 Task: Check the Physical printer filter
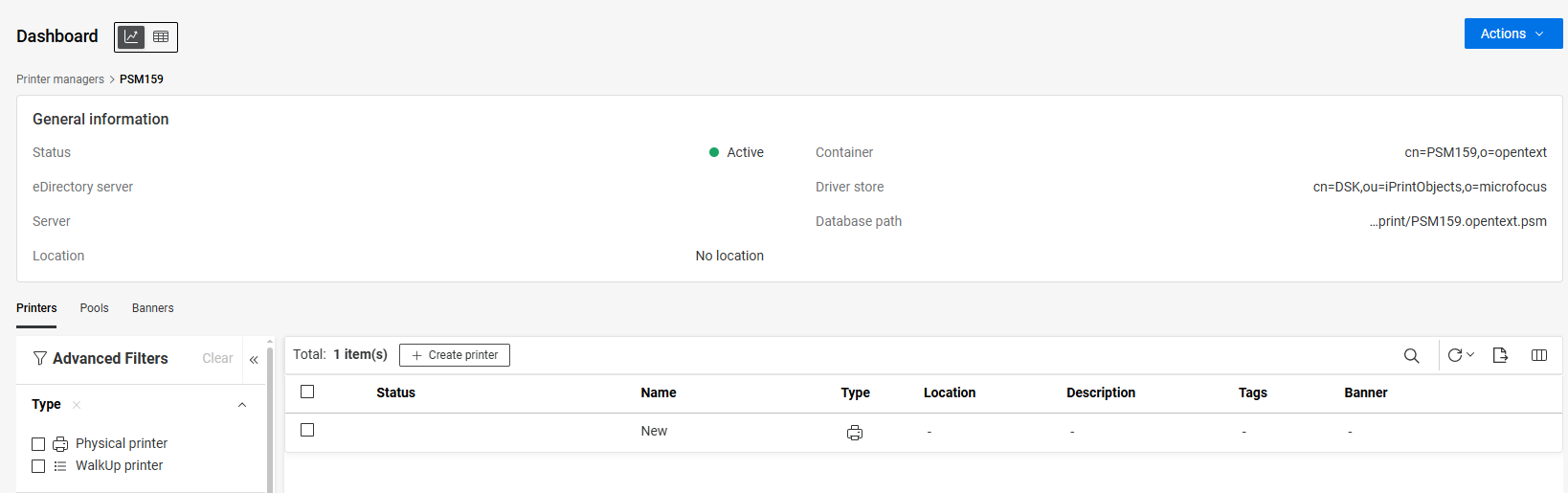[x=38, y=444]
